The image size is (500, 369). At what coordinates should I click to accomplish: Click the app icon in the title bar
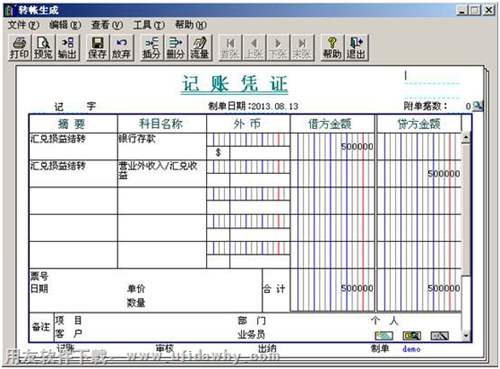(10, 10)
